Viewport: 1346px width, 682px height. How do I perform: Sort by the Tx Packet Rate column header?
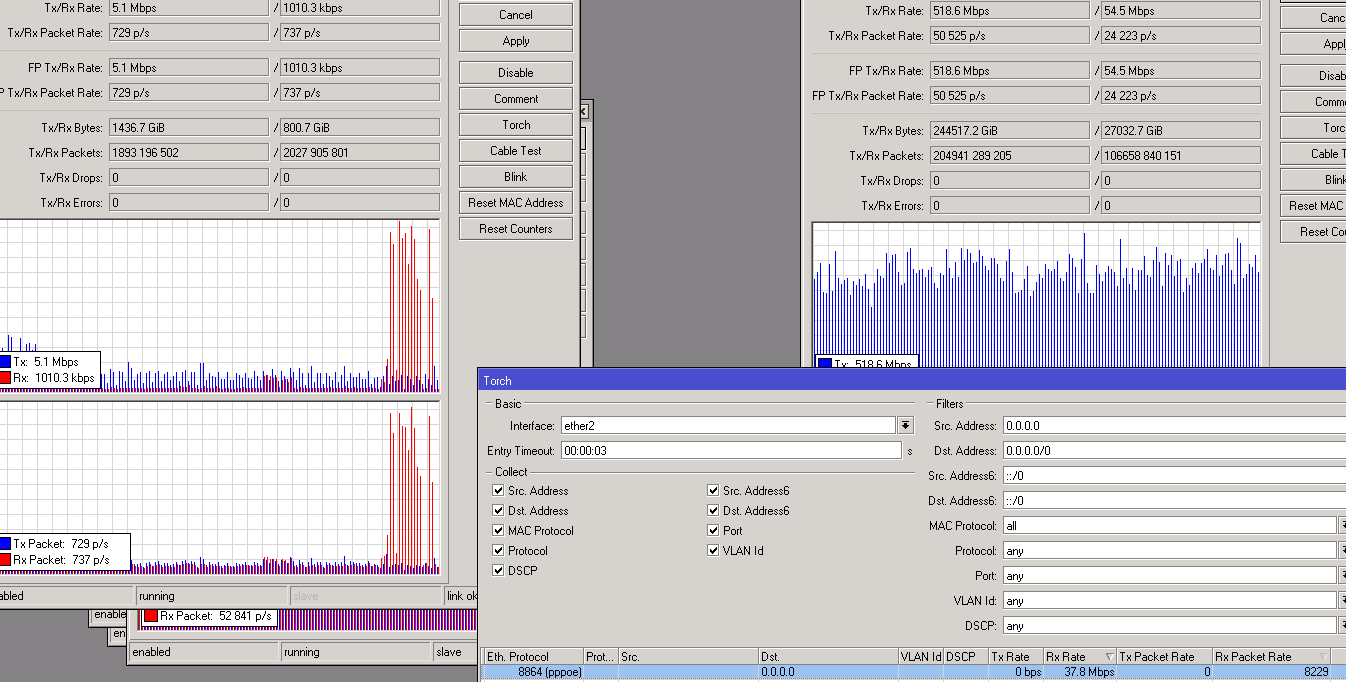coord(1165,657)
